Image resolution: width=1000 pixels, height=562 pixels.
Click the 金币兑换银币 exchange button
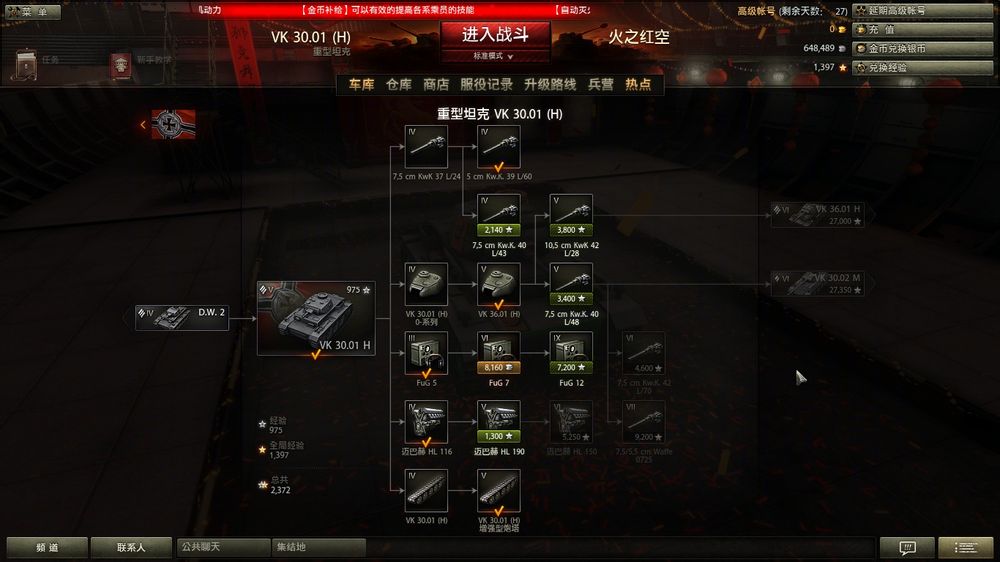tap(922, 48)
